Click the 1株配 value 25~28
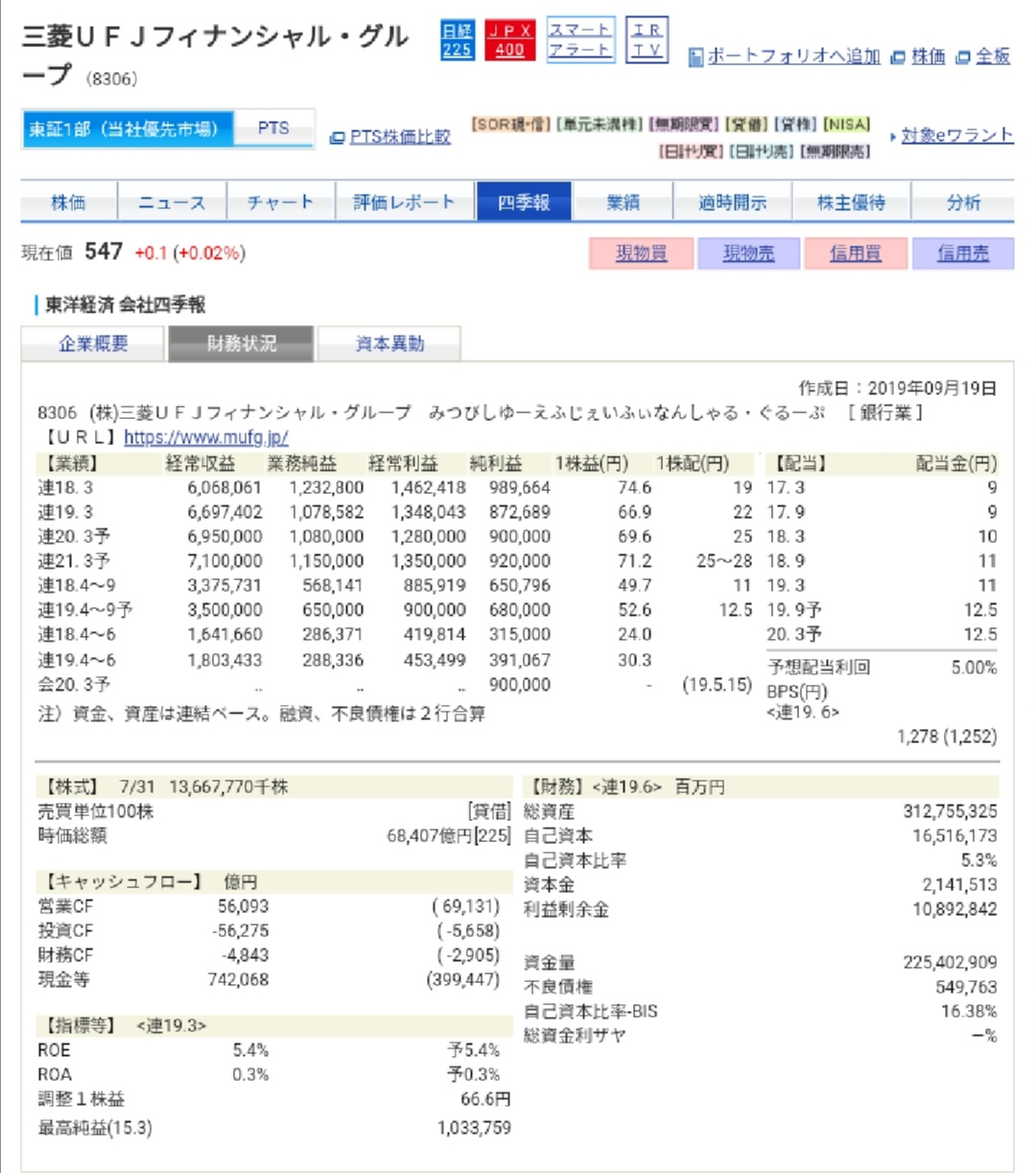Viewport: 1036px width, 1173px height. [724, 561]
